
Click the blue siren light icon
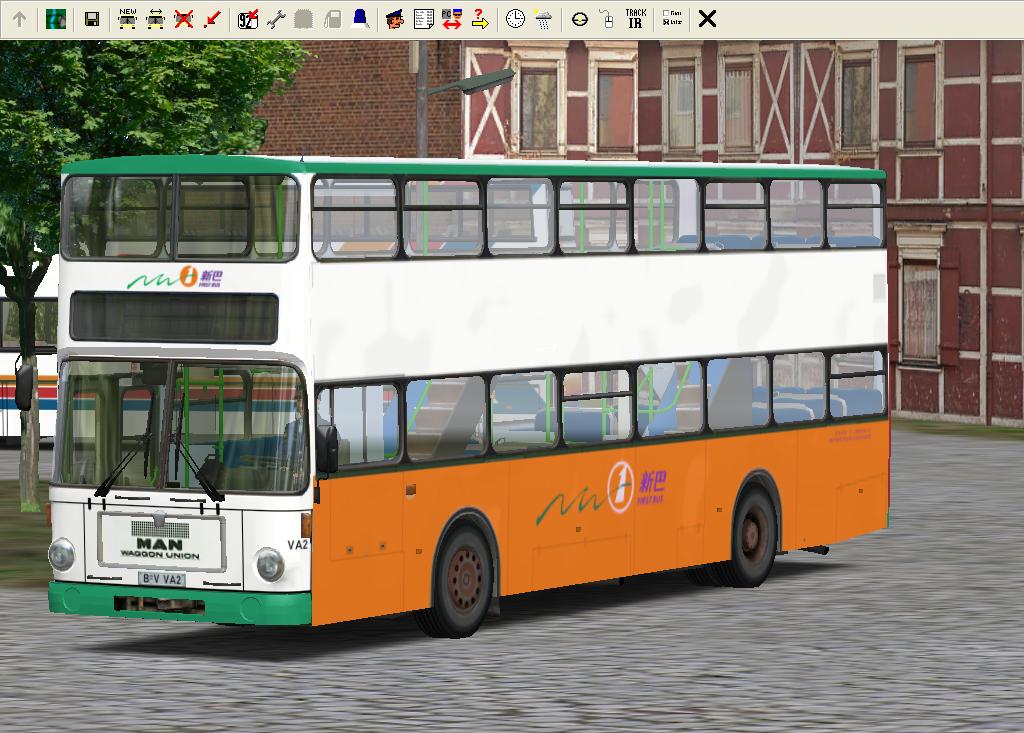point(360,19)
